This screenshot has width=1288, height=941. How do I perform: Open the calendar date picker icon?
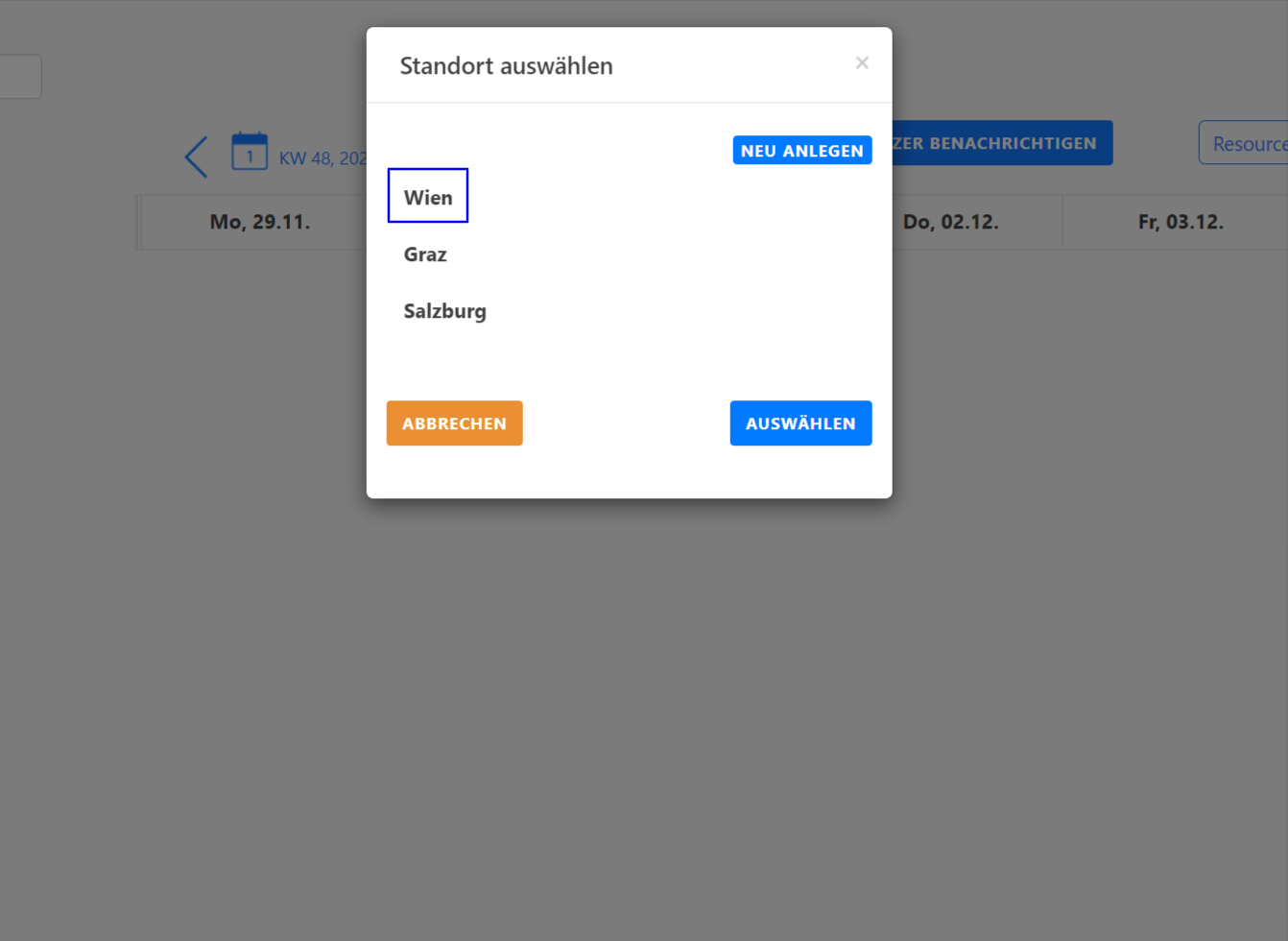click(250, 153)
